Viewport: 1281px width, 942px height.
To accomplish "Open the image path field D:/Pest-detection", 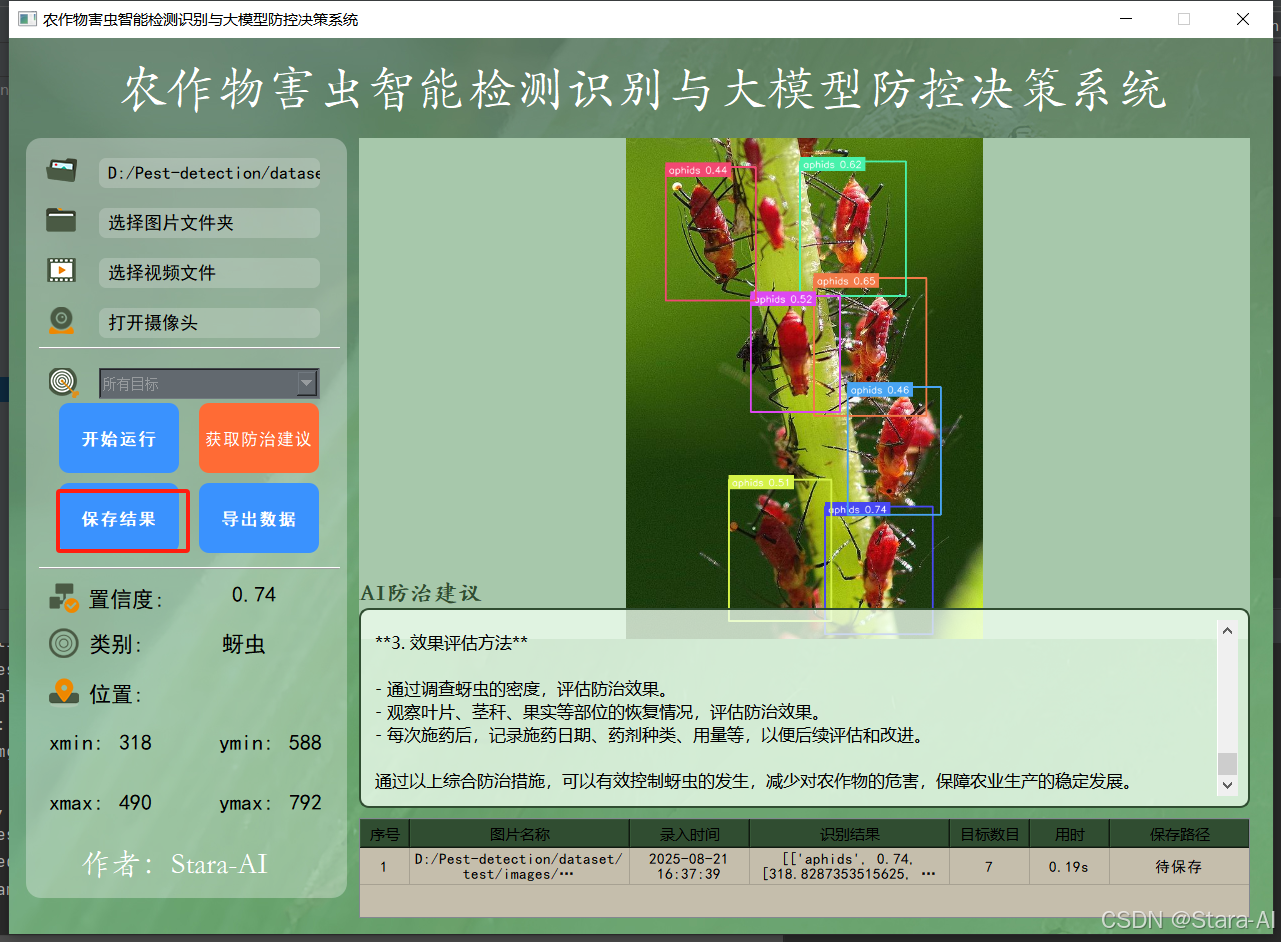I will click(209, 173).
